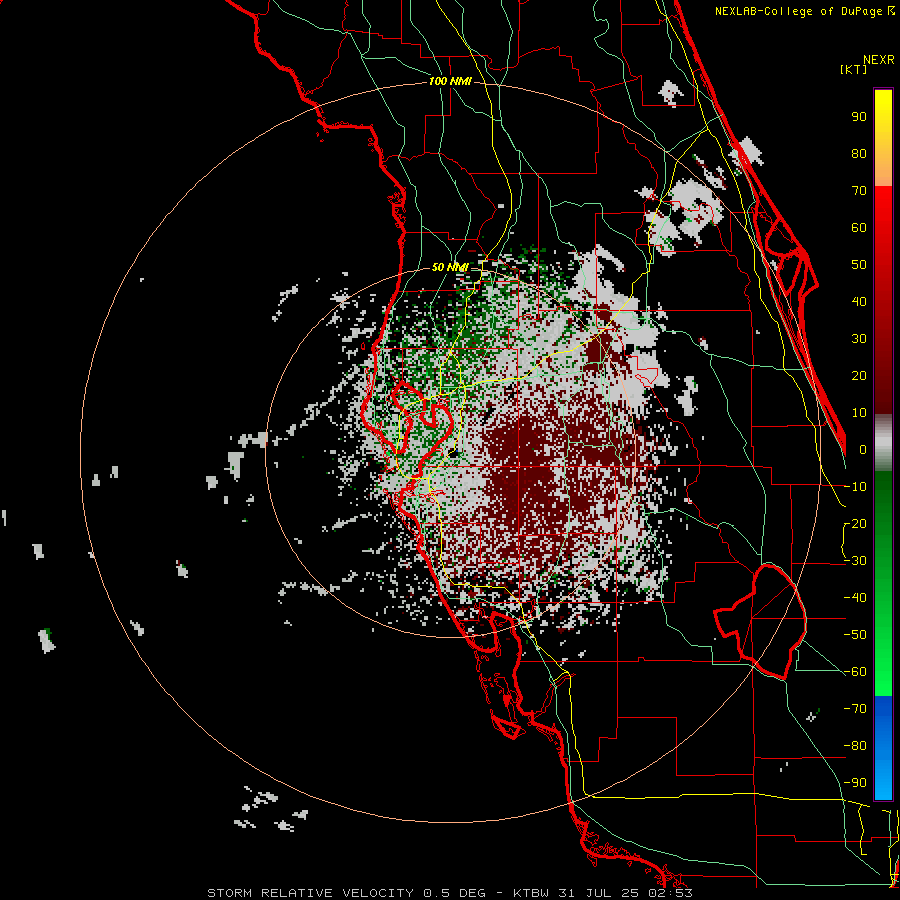
Task: Click the 70 value on velocity scale
Action: pyautogui.click(x=859, y=191)
